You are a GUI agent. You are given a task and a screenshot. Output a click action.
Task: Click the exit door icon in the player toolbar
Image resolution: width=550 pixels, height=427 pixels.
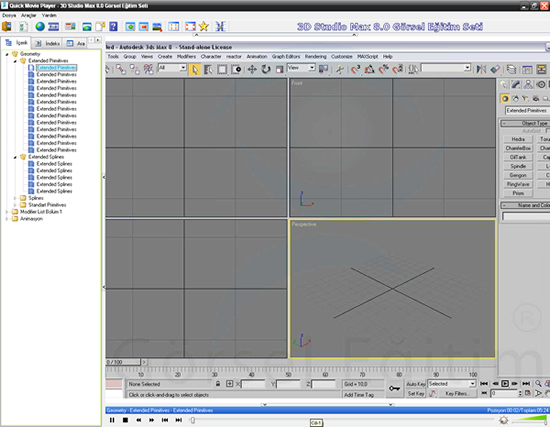point(7,26)
